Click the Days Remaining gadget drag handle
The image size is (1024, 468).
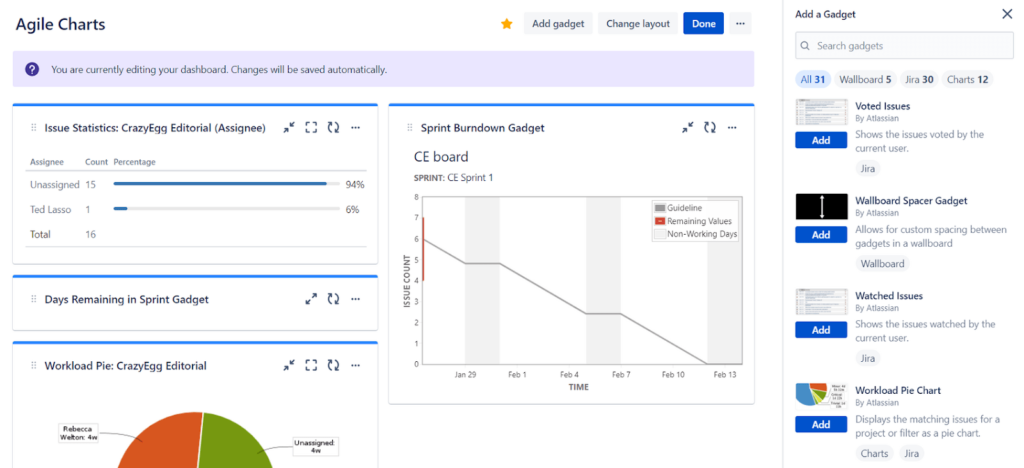coord(33,299)
